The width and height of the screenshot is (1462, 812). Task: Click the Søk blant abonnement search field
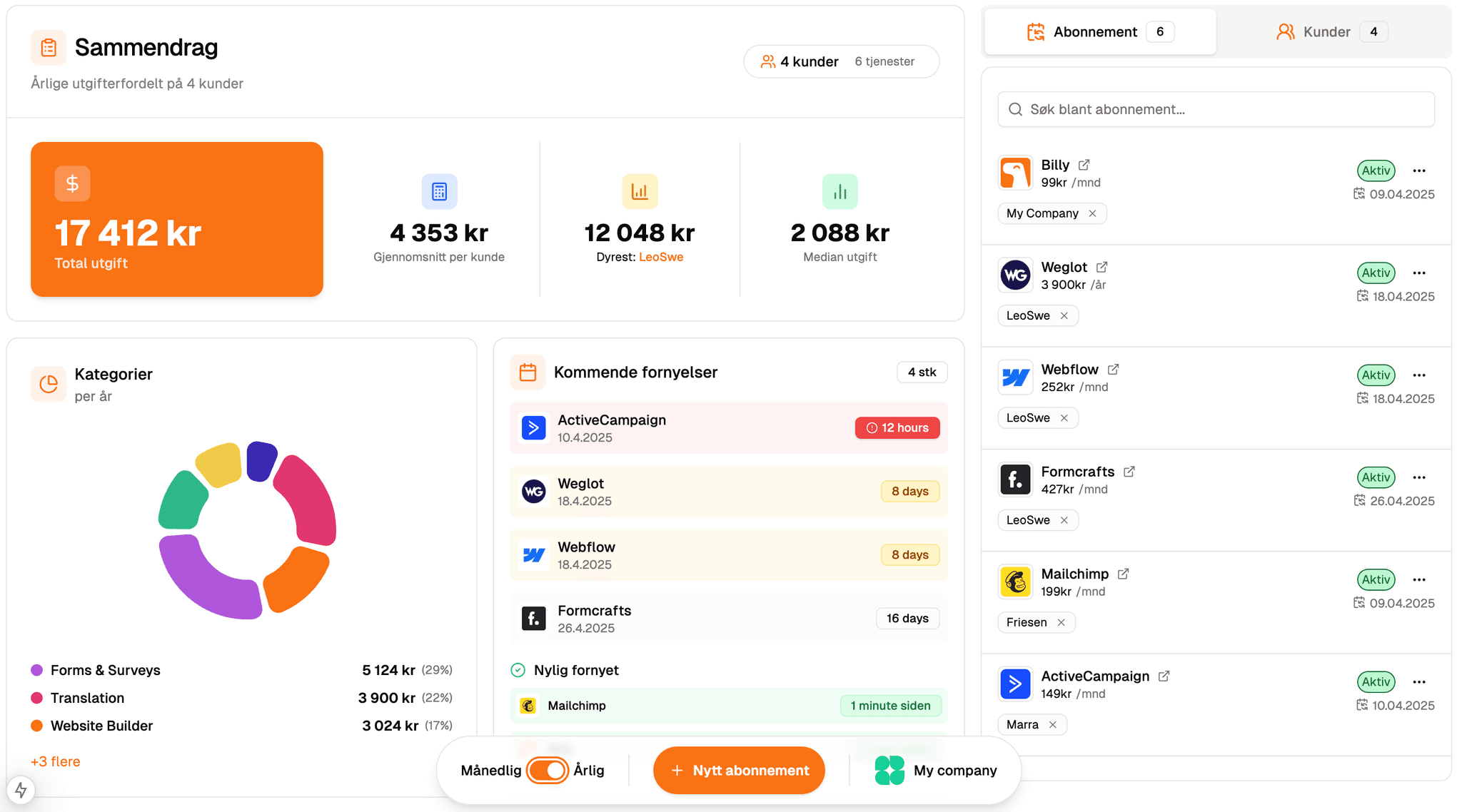point(1216,109)
